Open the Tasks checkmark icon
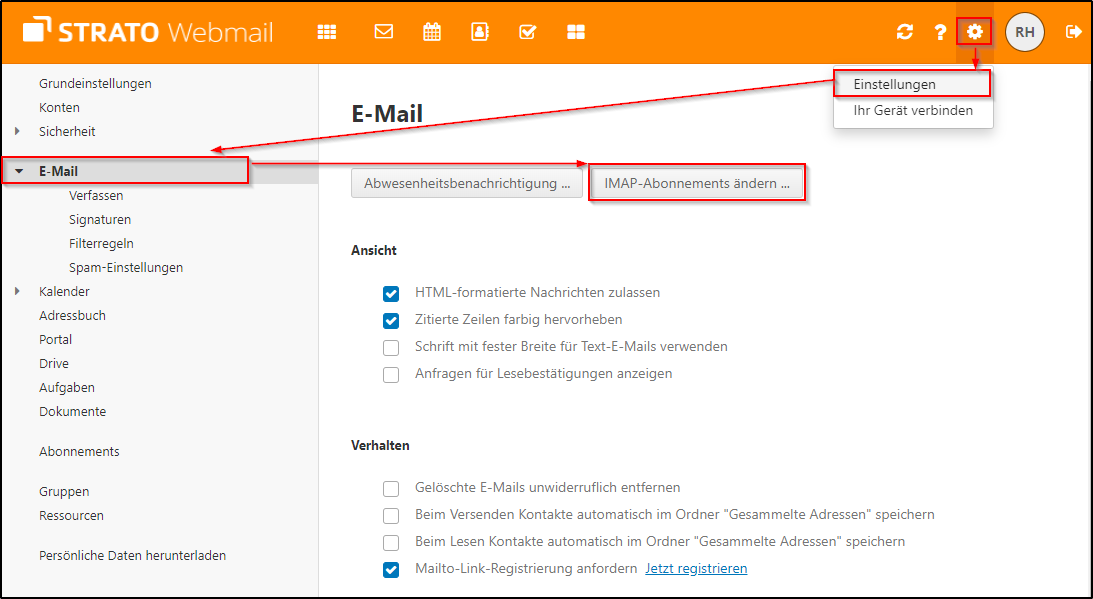Screen dimensions: 1093x599 click(528, 32)
